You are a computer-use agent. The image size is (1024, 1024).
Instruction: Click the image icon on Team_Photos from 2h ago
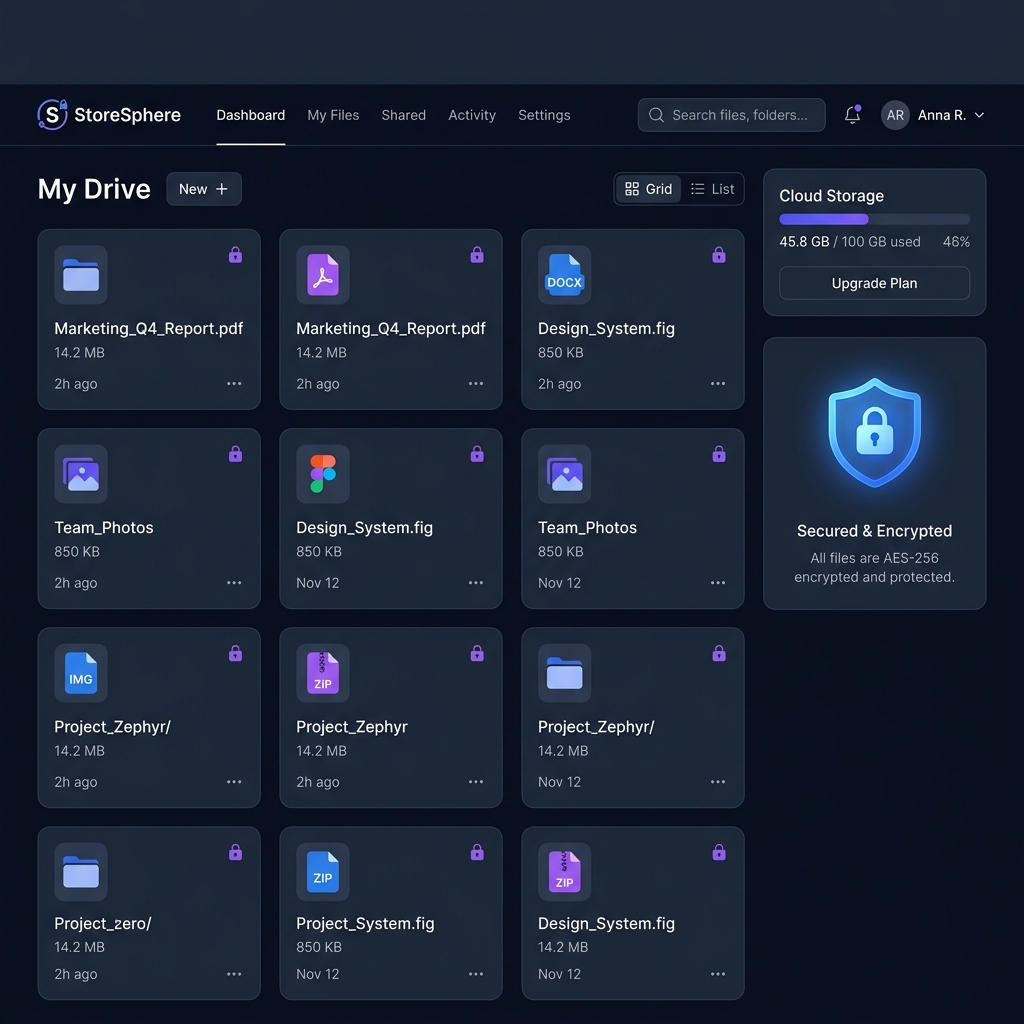(81, 474)
